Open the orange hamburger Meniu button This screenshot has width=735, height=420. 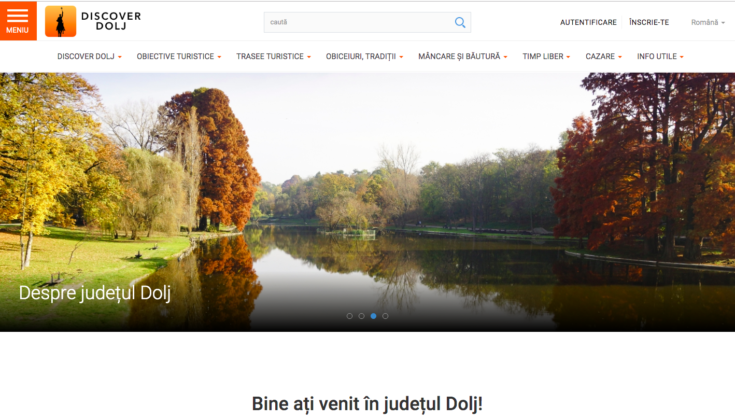coord(17,20)
